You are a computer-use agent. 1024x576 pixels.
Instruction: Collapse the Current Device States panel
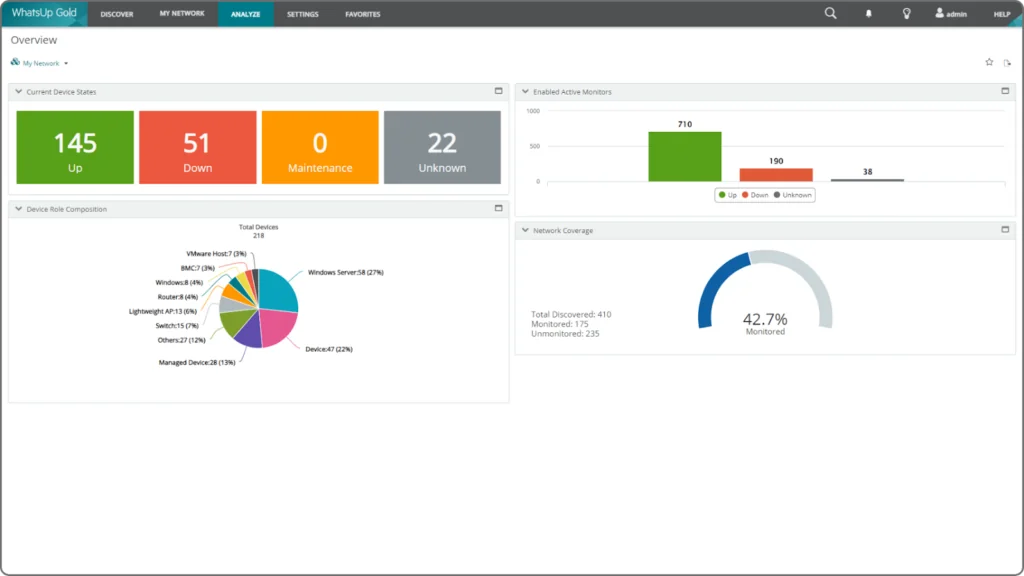(19, 92)
